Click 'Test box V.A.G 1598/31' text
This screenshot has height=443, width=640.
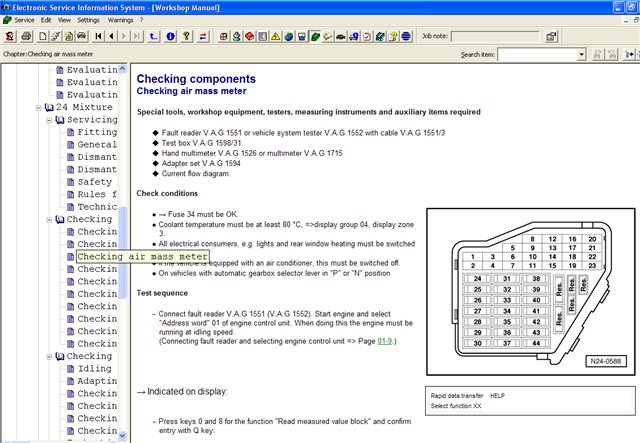(201, 143)
